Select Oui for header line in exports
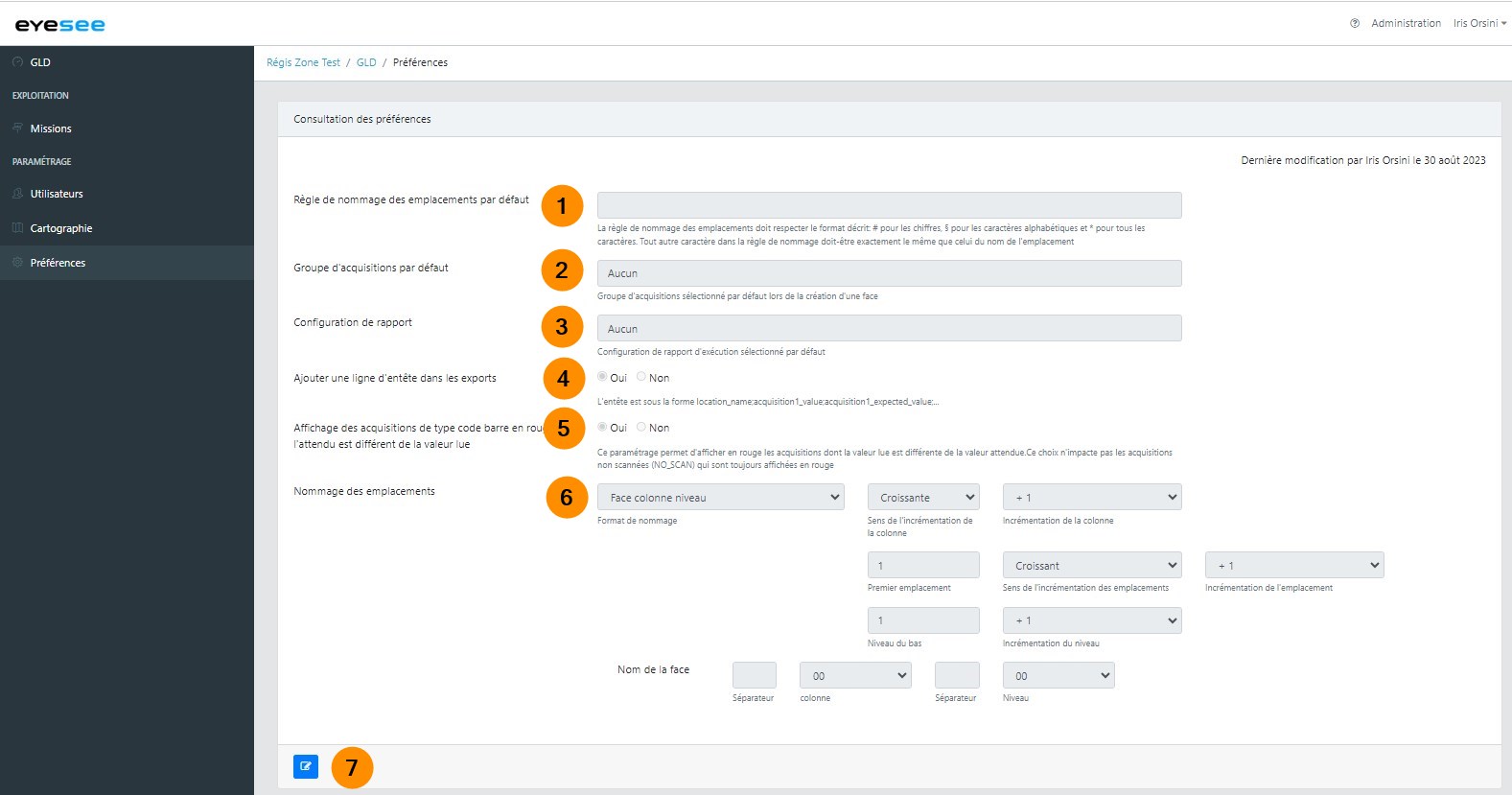1512x795 pixels. click(602, 377)
